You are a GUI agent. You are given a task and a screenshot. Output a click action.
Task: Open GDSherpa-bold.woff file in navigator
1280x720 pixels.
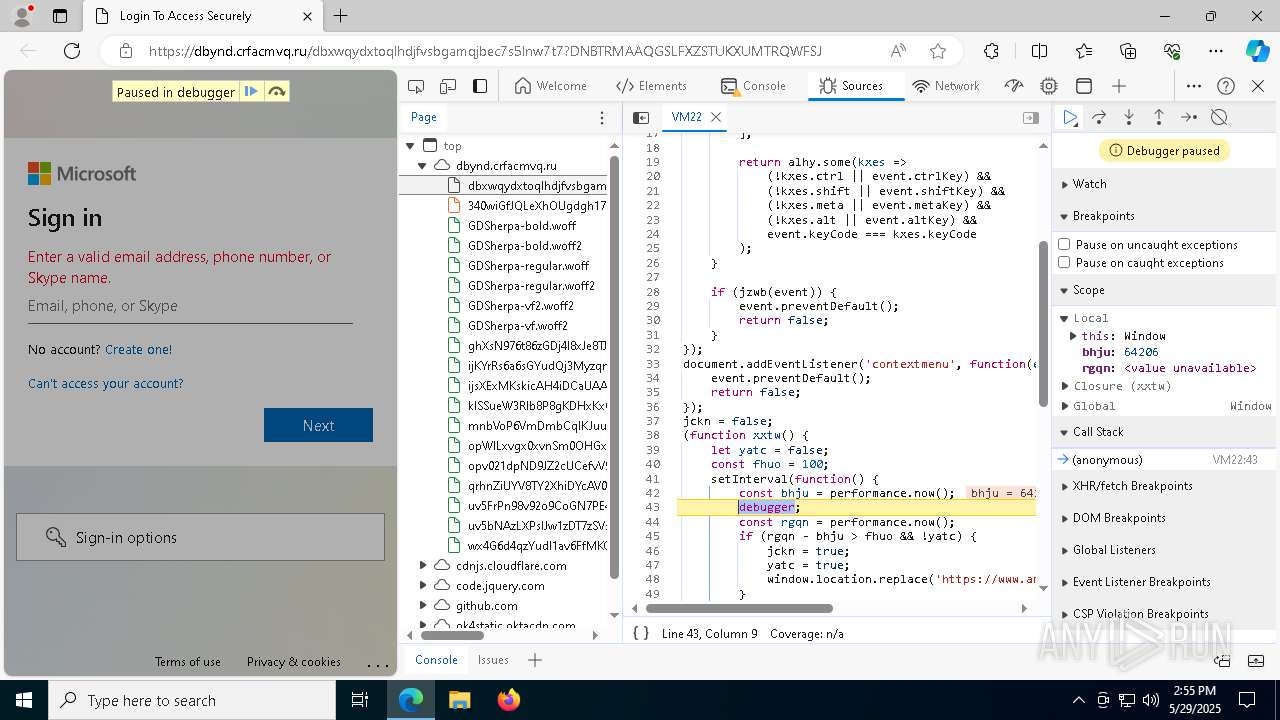point(522,226)
